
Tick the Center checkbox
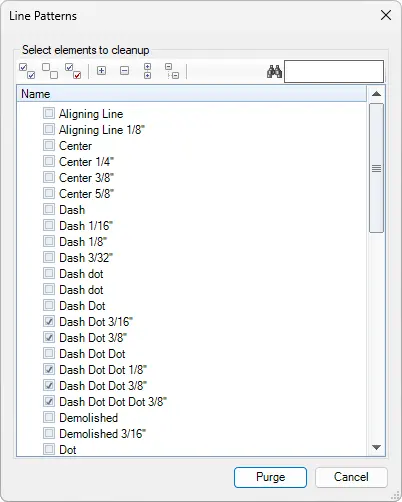(x=49, y=145)
